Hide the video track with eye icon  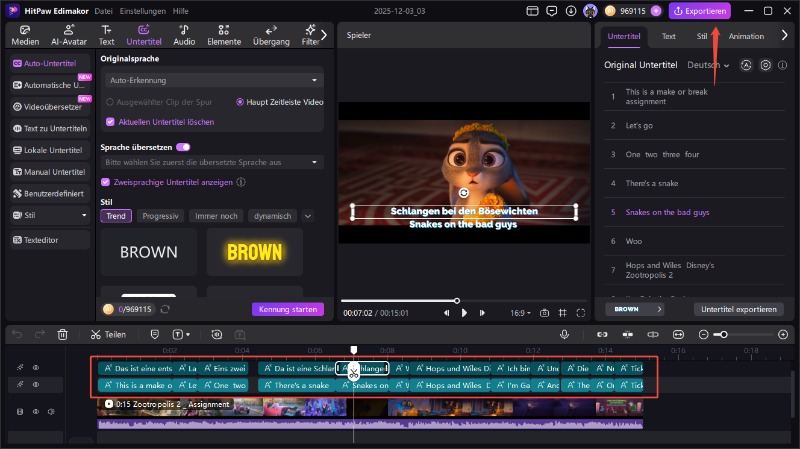(x=36, y=411)
